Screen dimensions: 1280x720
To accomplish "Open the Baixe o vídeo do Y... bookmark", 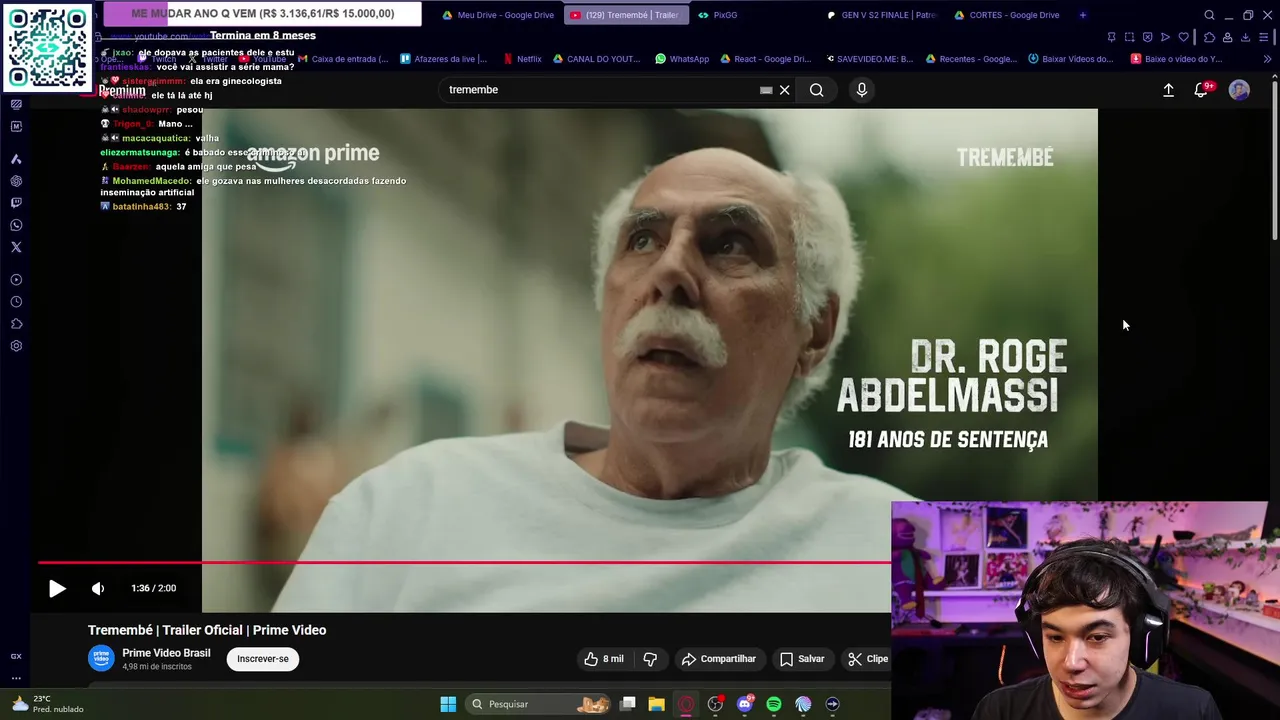I will [x=1177, y=59].
